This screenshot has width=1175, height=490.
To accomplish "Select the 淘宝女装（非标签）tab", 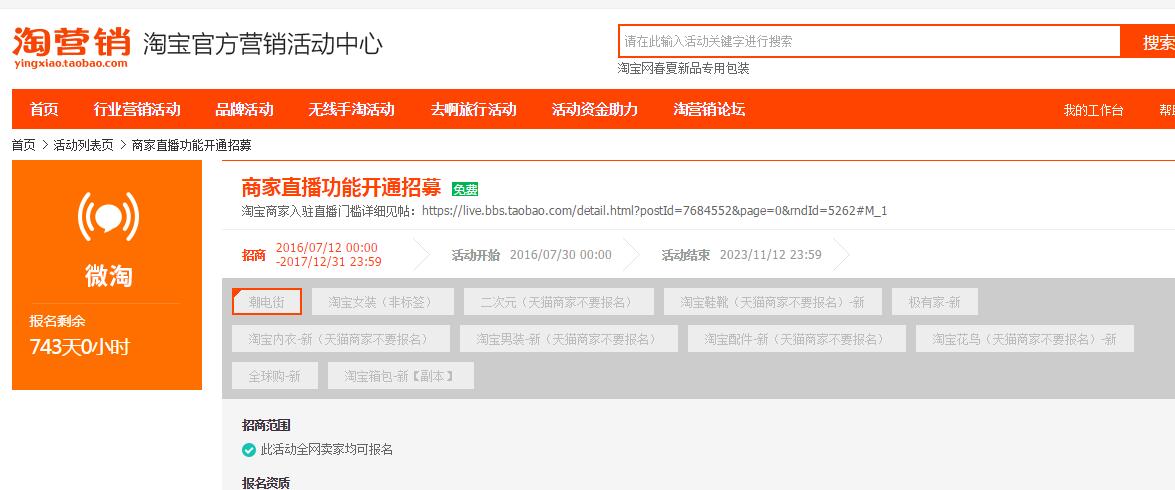I will click(383, 302).
